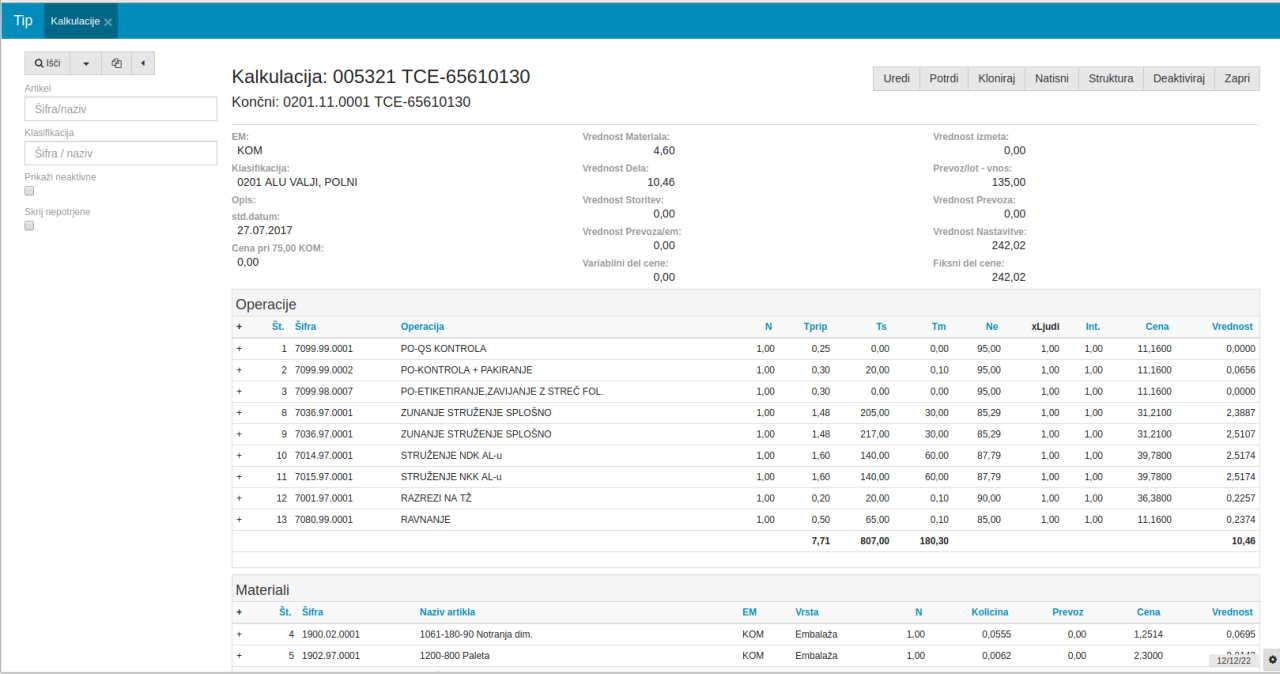The width and height of the screenshot is (1280, 674).
Task: Click the Išči search button
Action: [47, 63]
